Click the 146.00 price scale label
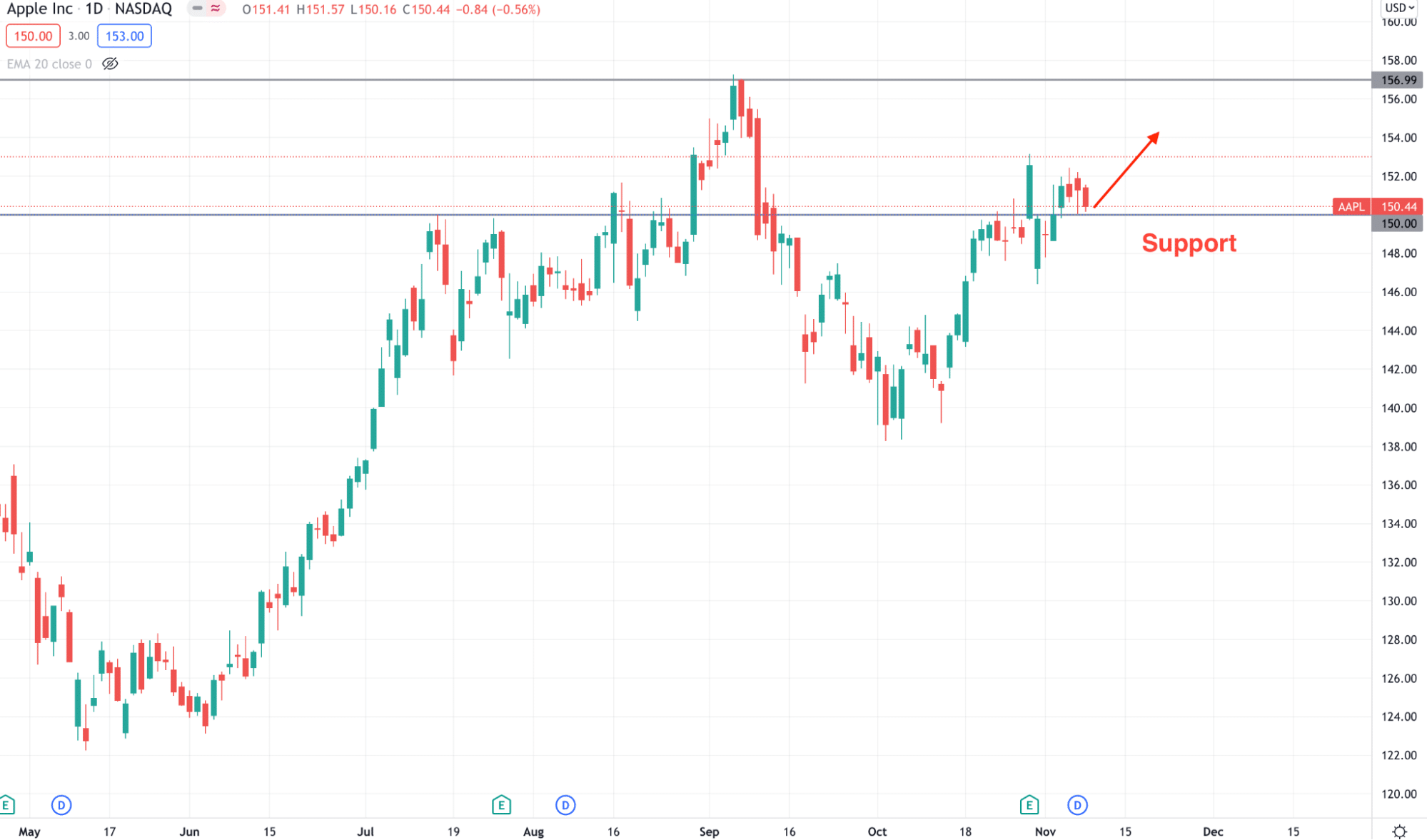The height and width of the screenshot is (840, 1427). (x=1398, y=292)
